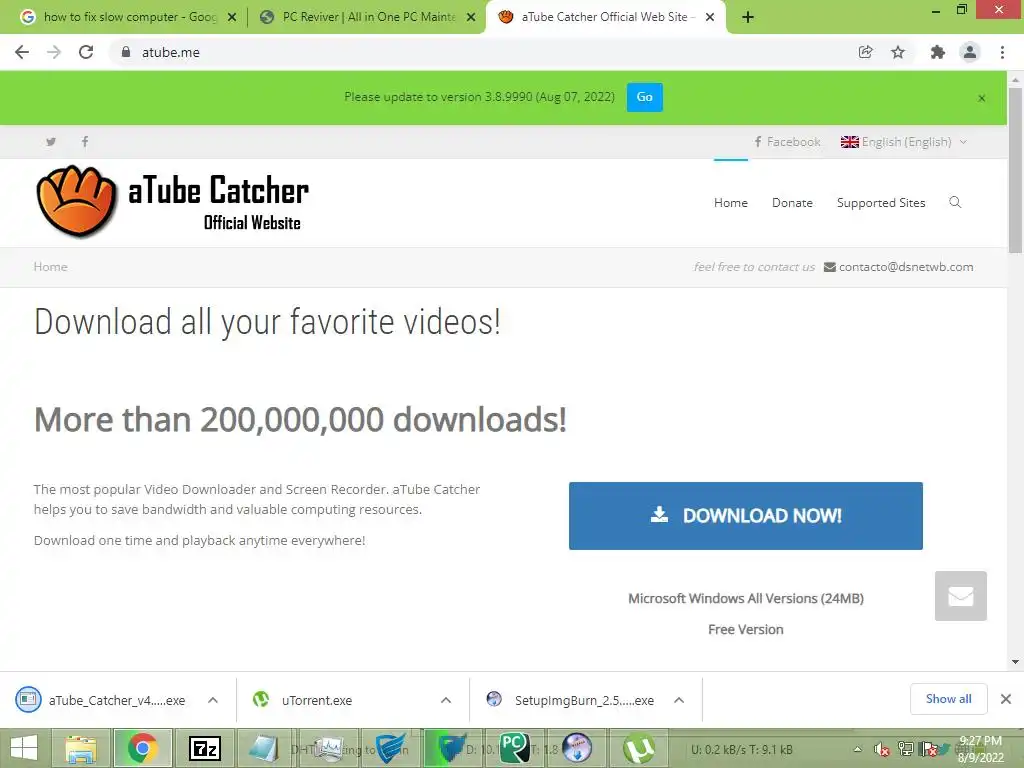This screenshot has height=768, width=1024.
Task: Open options for aTube_Catcher download
Action: pos(213,700)
